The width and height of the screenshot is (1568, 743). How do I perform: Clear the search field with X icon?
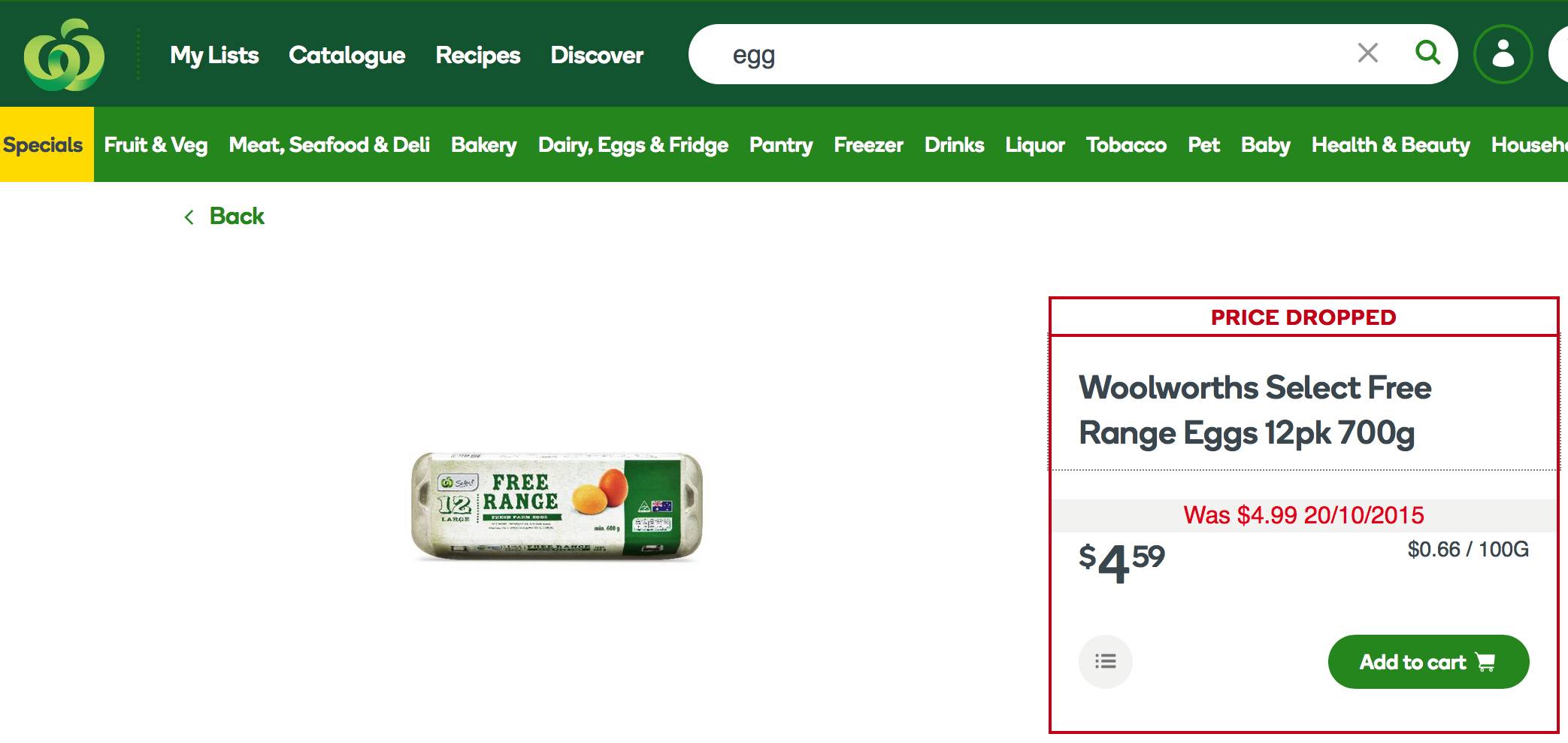click(1367, 53)
